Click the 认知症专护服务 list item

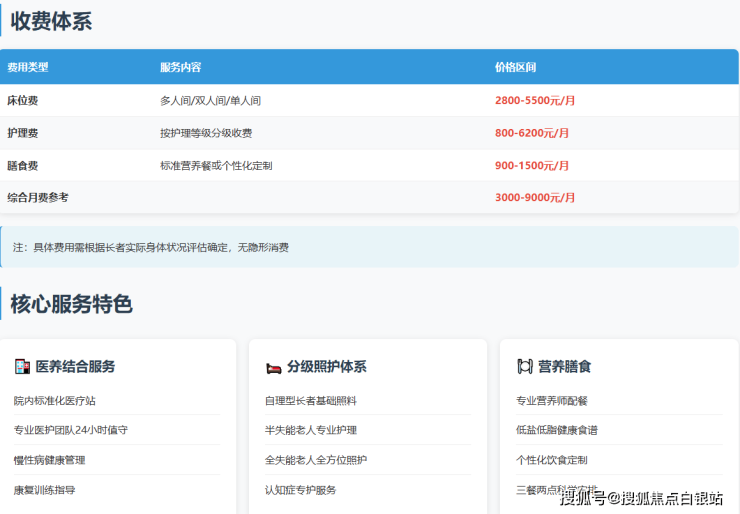click(x=301, y=490)
